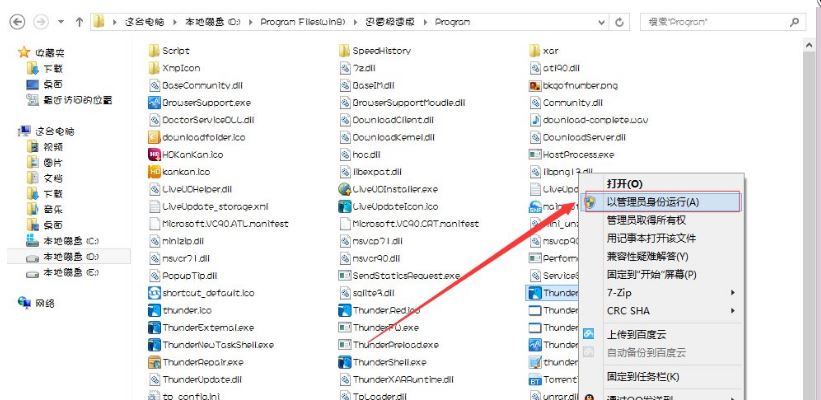Choose 兼容性疑难解答(Y) in context menu
Screen dimensions: 821x400
point(662,256)
